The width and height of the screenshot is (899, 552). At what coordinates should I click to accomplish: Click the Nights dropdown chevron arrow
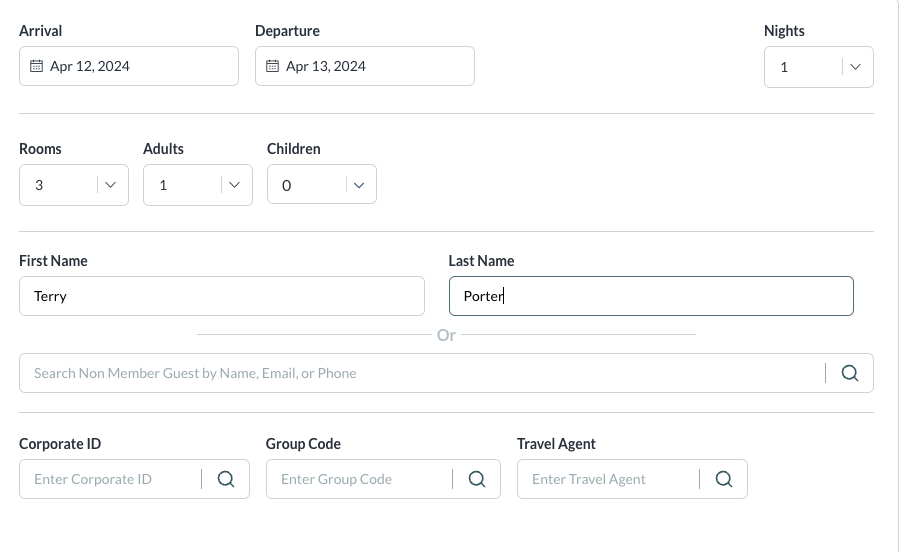855,67
